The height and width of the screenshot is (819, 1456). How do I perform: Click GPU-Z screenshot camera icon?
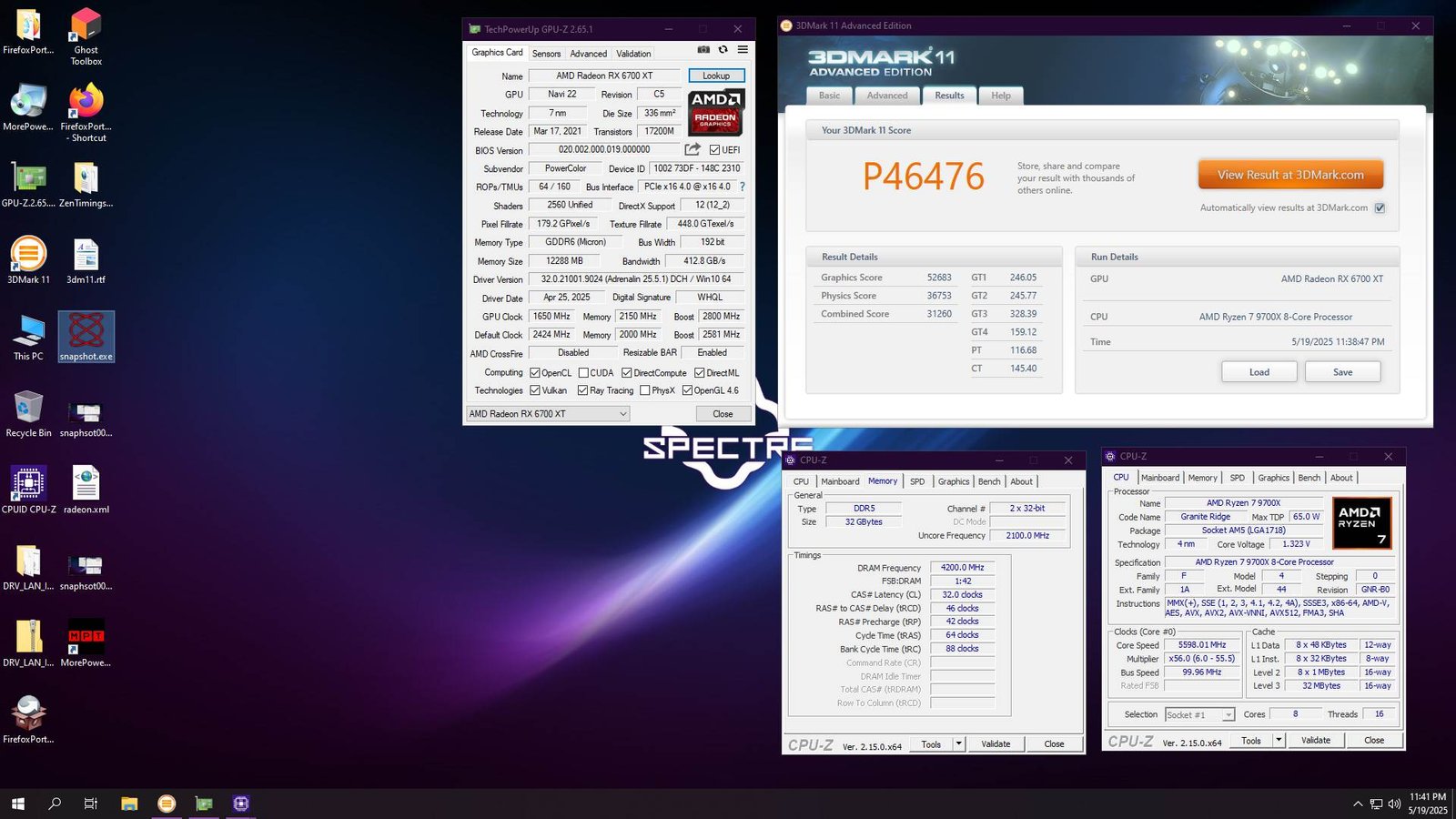click(x=703, y=50)
